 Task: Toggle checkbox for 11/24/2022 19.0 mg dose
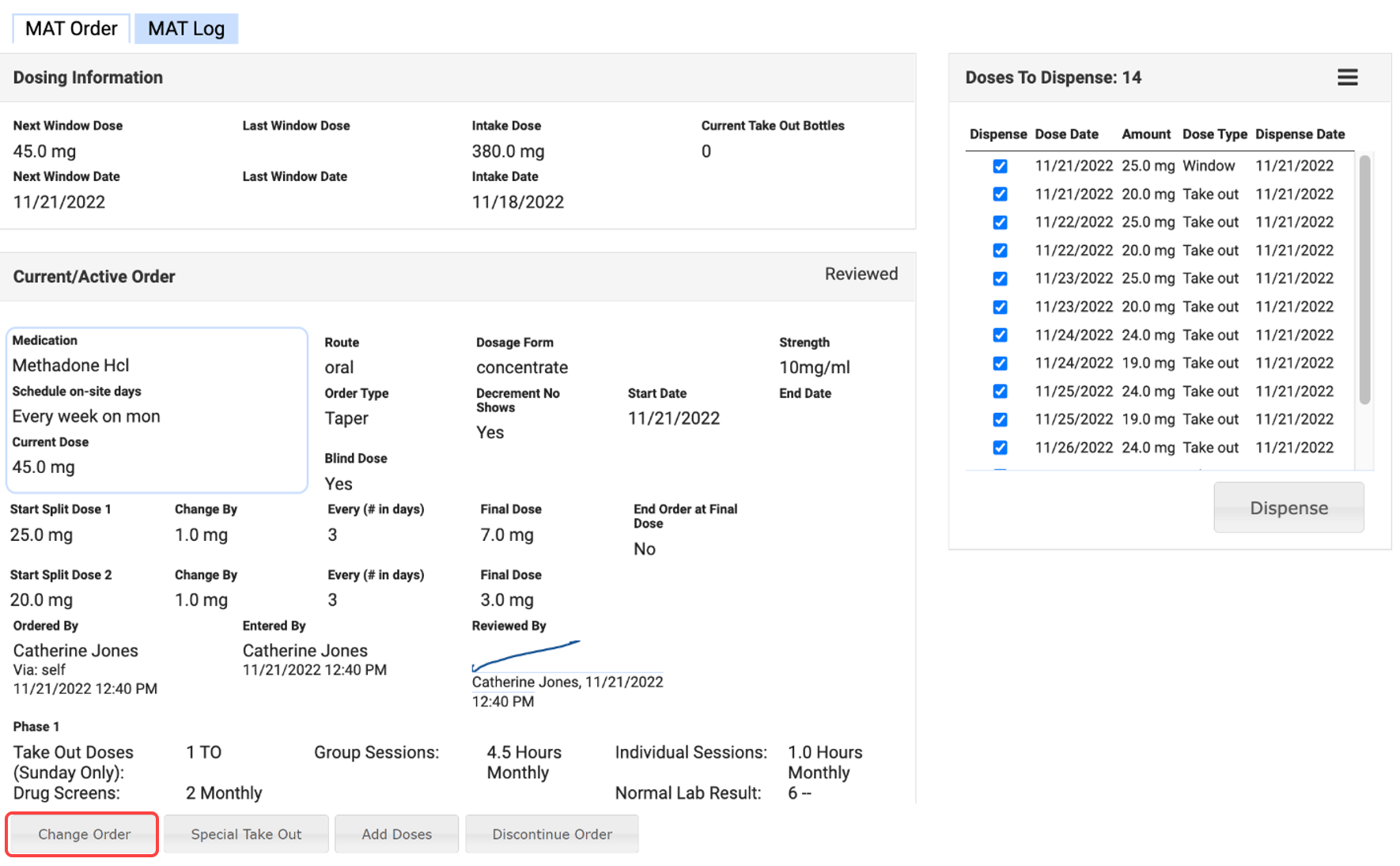[1000, 363]
